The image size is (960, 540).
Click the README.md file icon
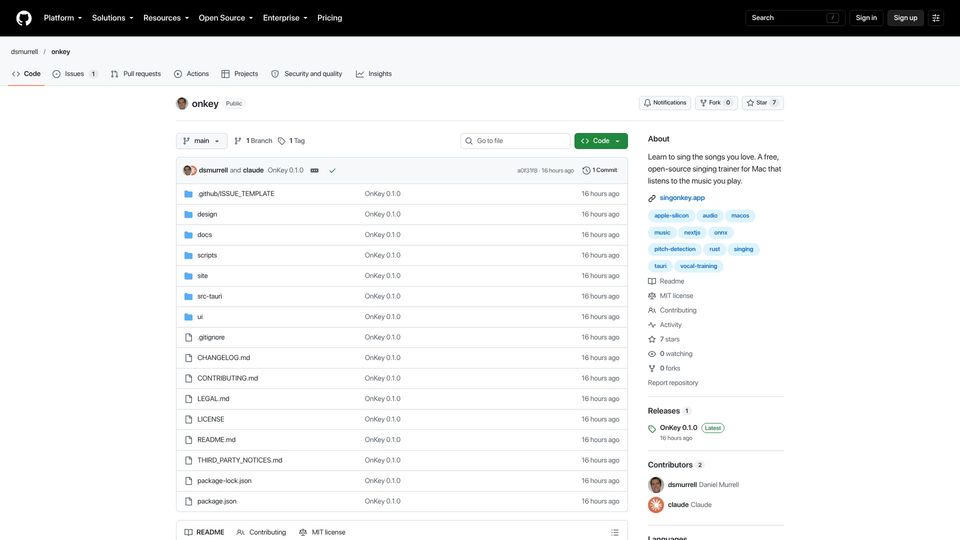pos(189,440)
